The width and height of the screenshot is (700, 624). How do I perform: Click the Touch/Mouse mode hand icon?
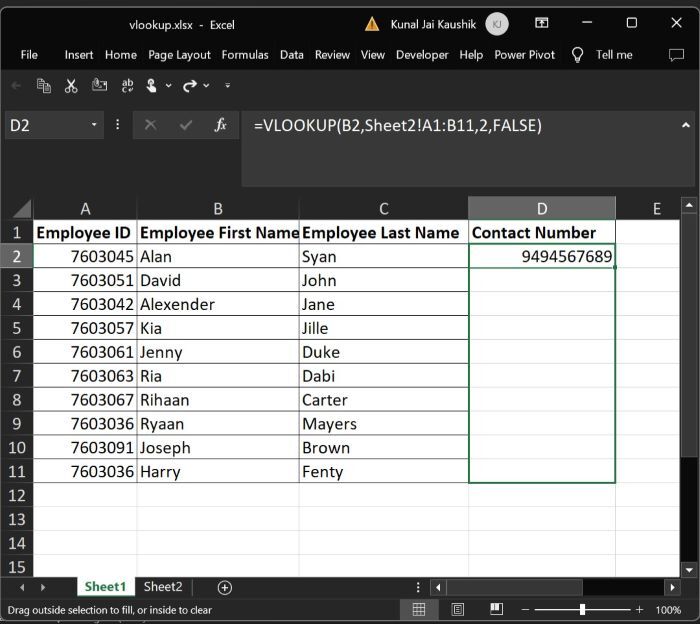pyautogui.click(x=151, y=85)
